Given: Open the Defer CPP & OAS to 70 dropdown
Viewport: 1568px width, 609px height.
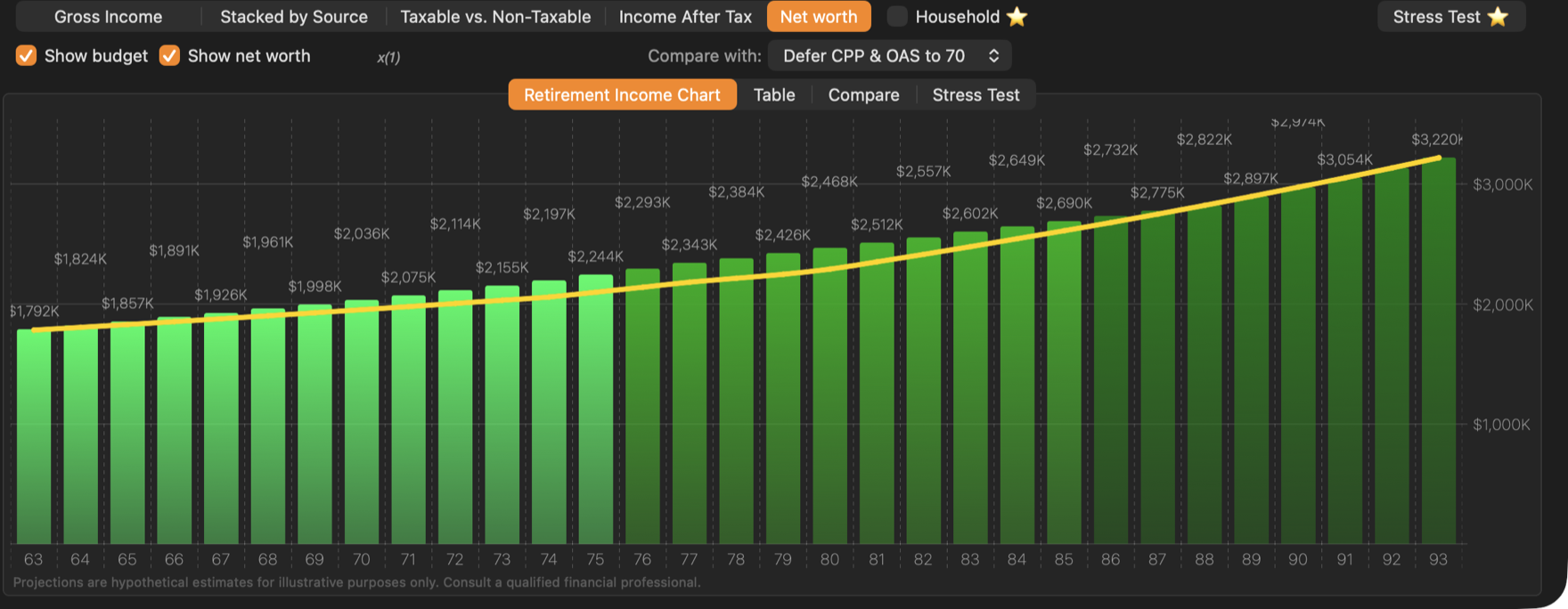Looking at the screenshot, I should [x=889, y=56].
